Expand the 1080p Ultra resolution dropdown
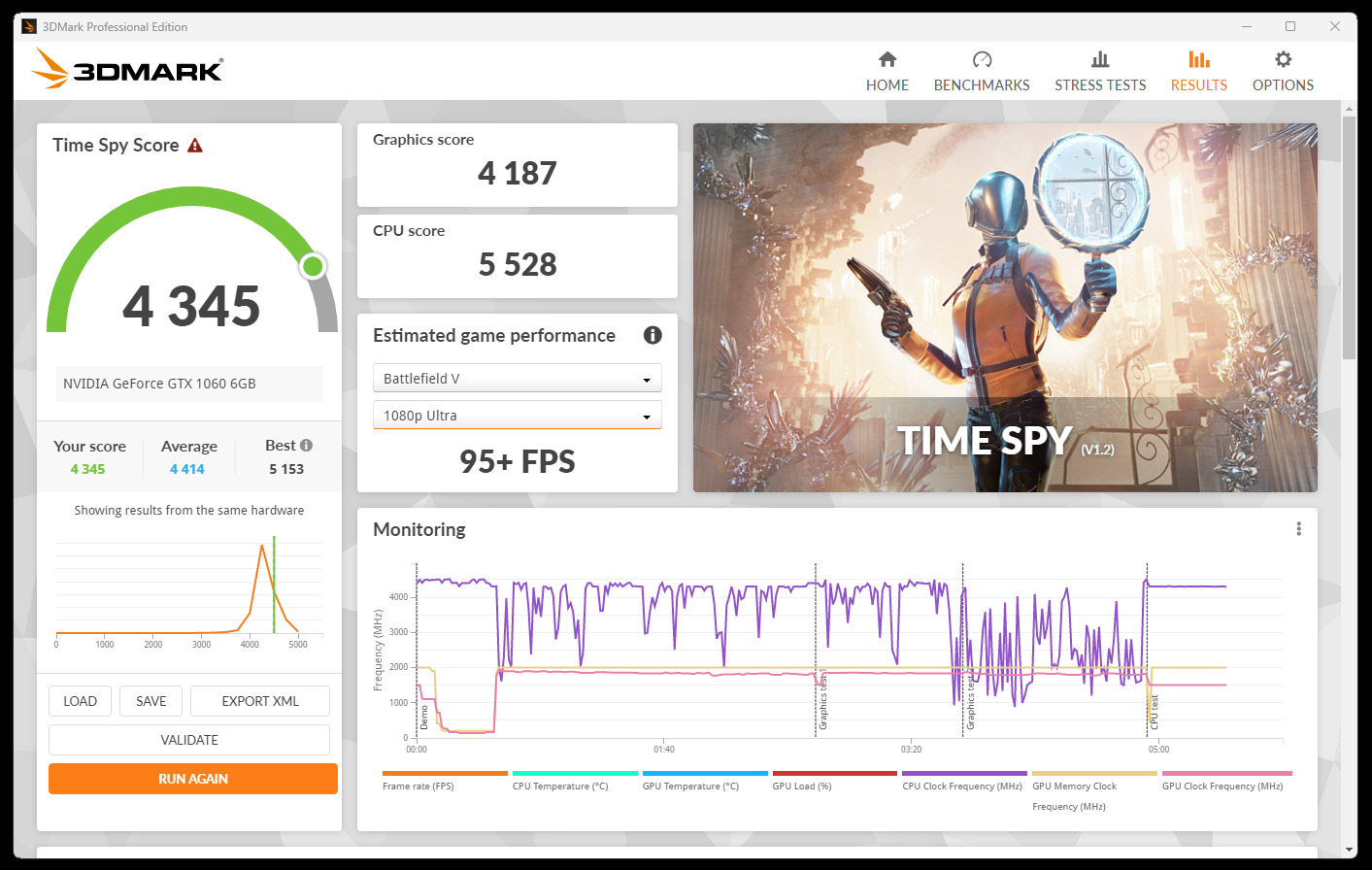 point(518,415)
